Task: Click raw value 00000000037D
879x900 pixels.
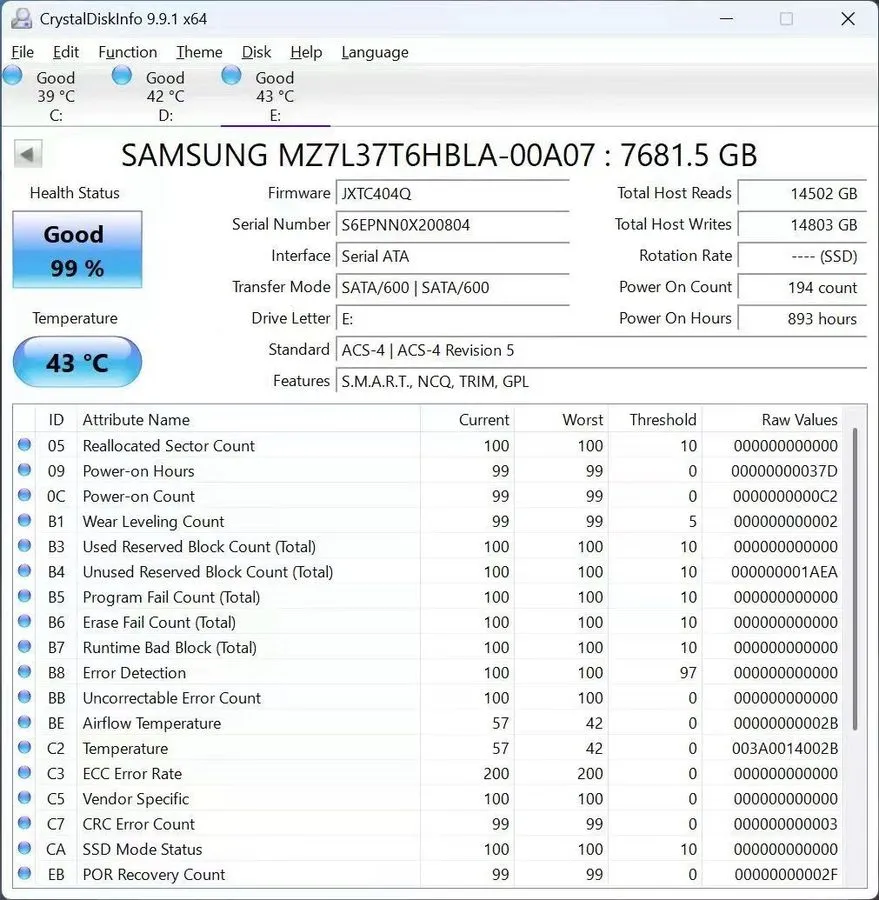Action: [x=784, y=471]
